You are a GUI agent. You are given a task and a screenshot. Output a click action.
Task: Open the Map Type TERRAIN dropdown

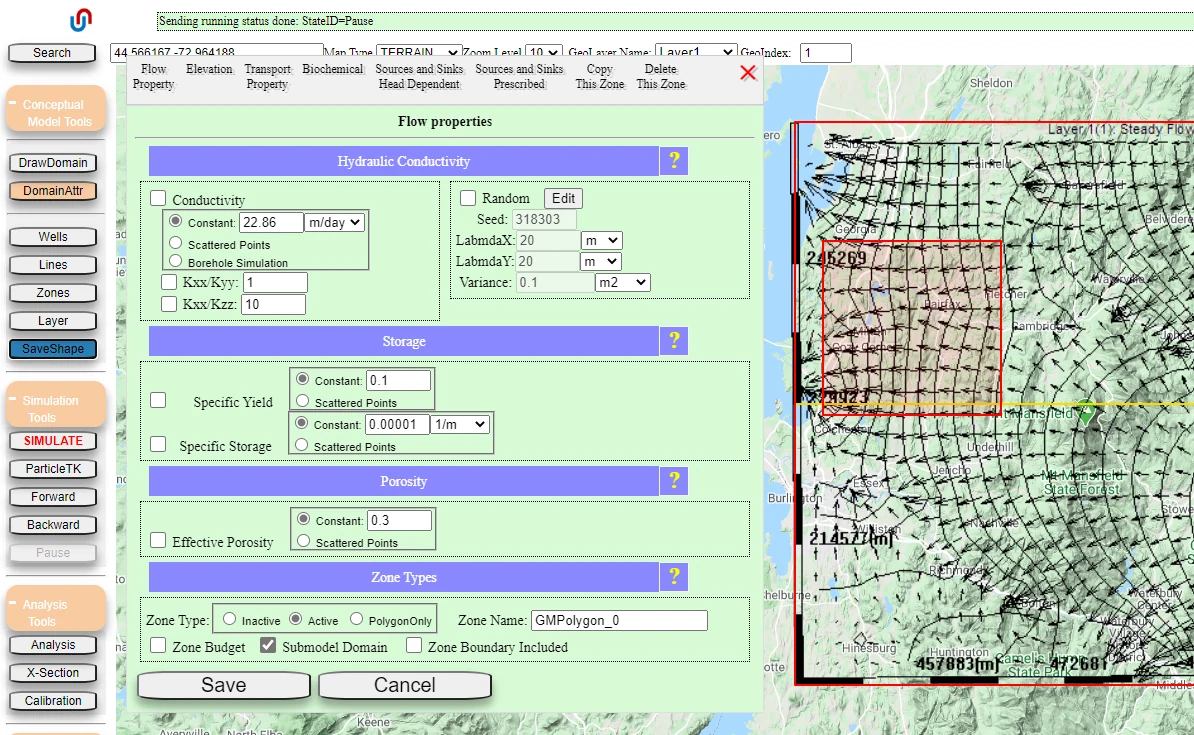tap(419, 52)
